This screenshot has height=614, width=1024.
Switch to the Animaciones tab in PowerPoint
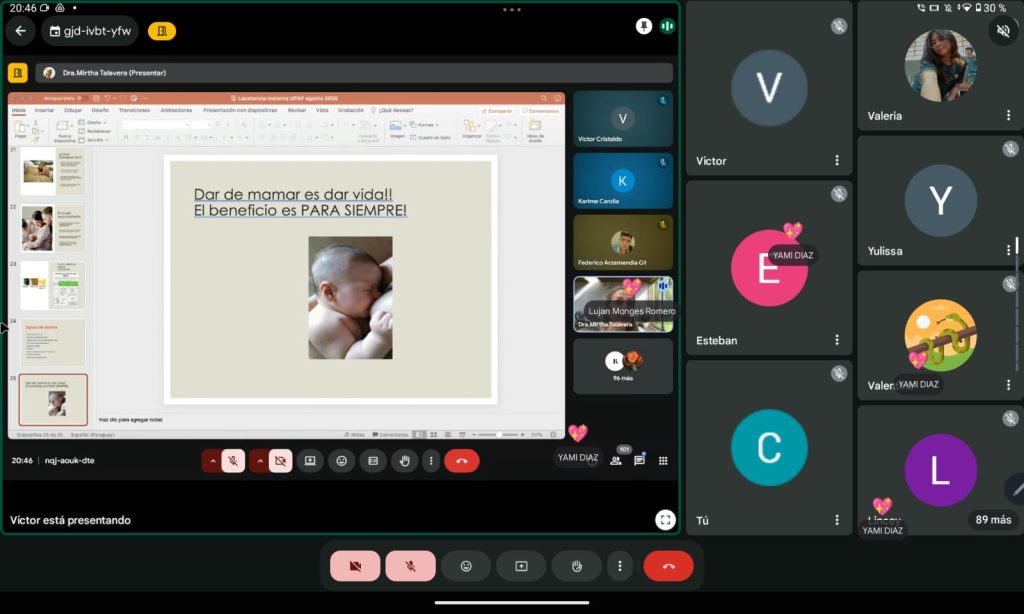pyautogui.click(x=176, y=110)
